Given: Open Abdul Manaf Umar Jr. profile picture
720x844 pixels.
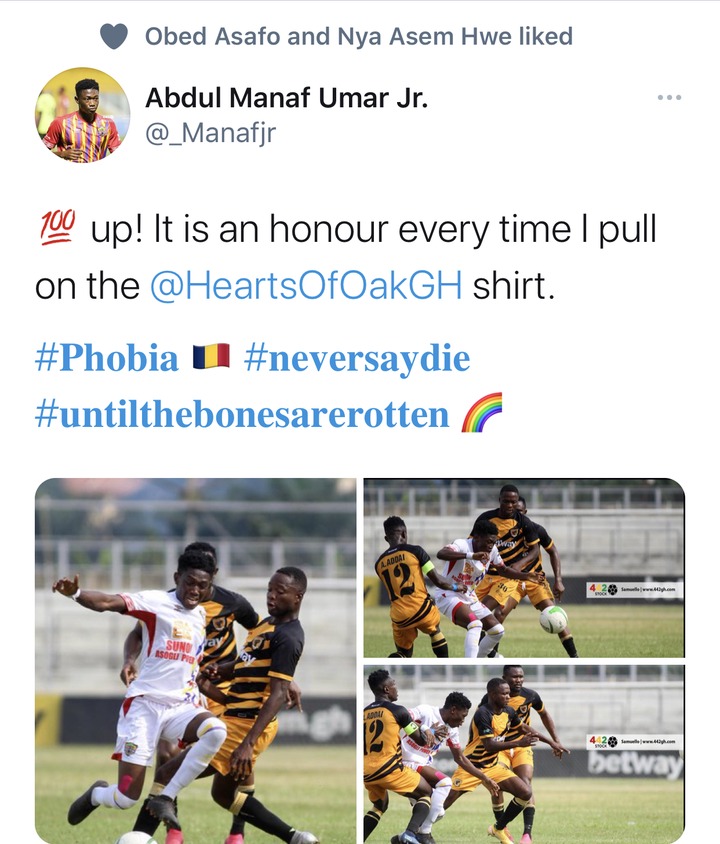Looking at the screenshot, I should coord(82,115).
